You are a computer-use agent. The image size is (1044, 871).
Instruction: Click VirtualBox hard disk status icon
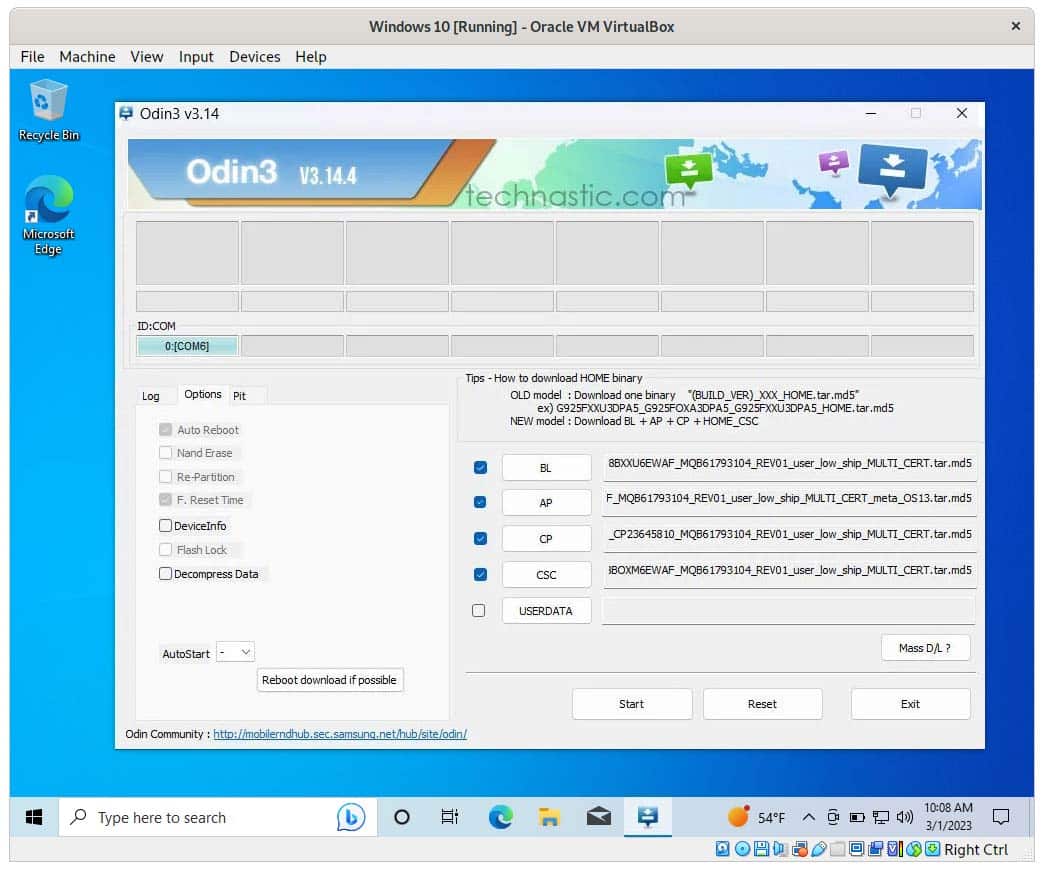click(722, 849)
